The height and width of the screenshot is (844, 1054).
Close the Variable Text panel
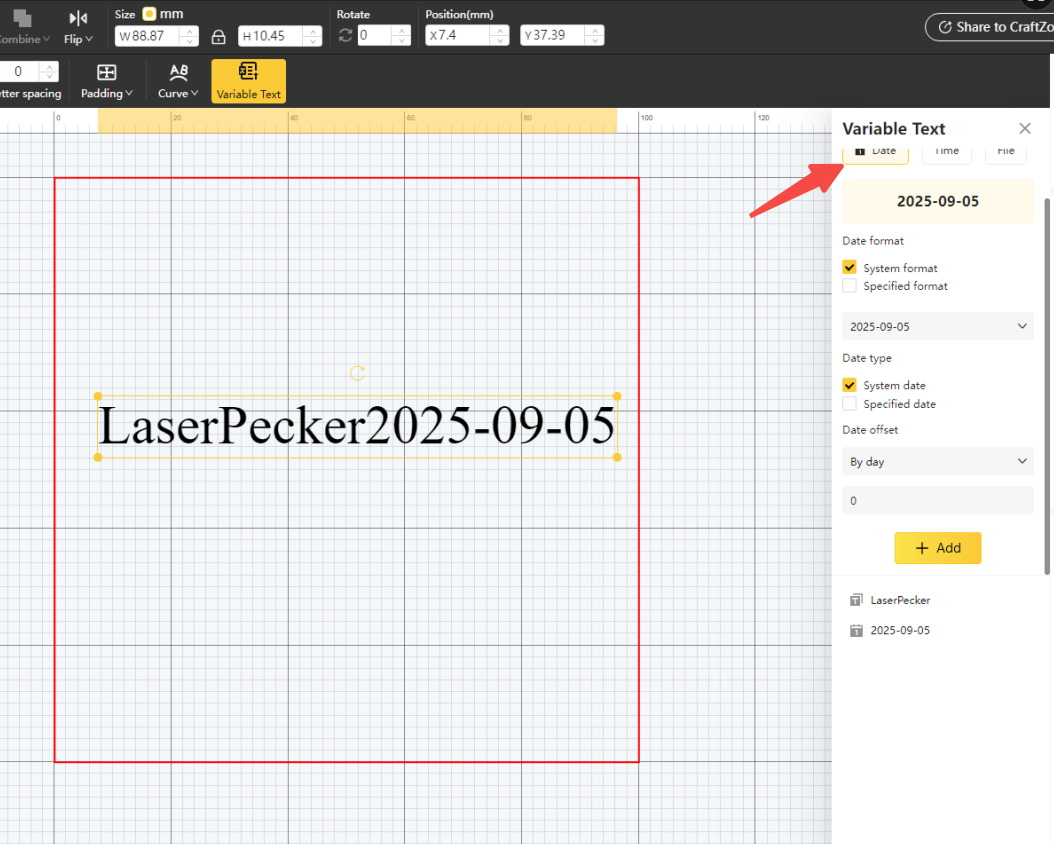pos(1024,128)
